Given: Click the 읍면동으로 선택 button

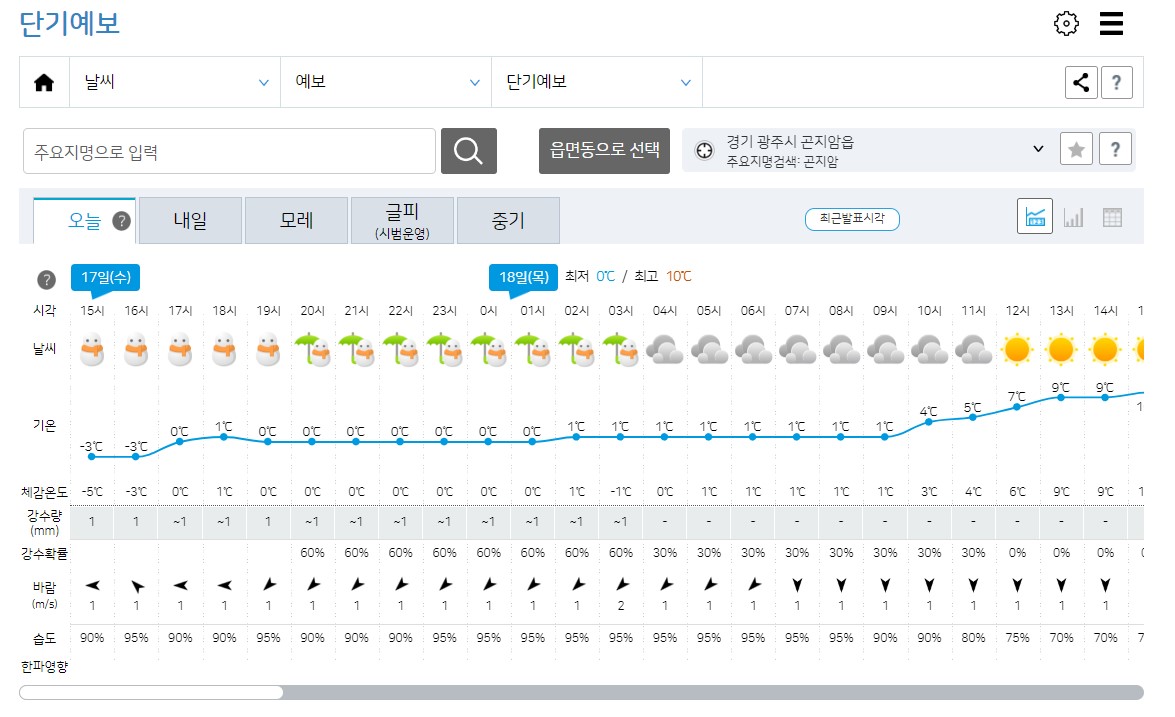Looking at the screenshot, I should pos(604,151).
